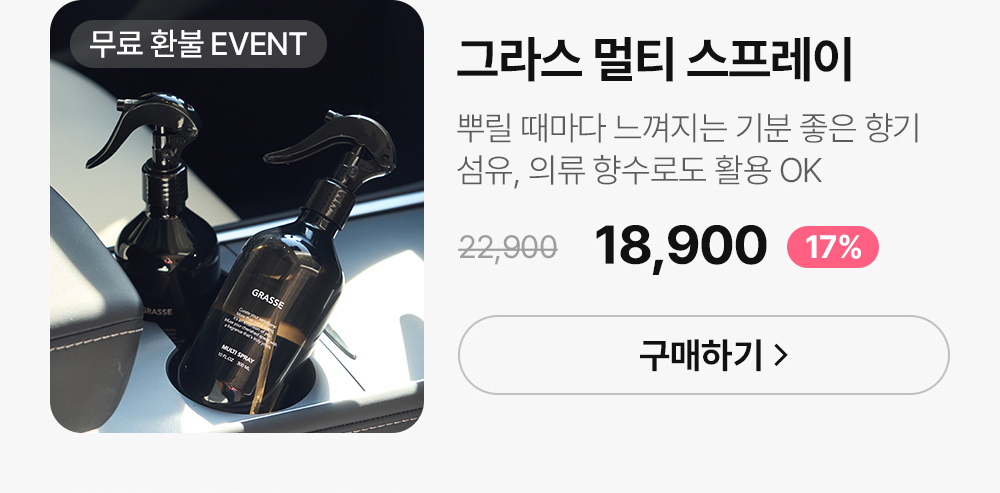Select the 구매하기 button label text
This screenshot has height=493, width=1000.
point(700,356)
